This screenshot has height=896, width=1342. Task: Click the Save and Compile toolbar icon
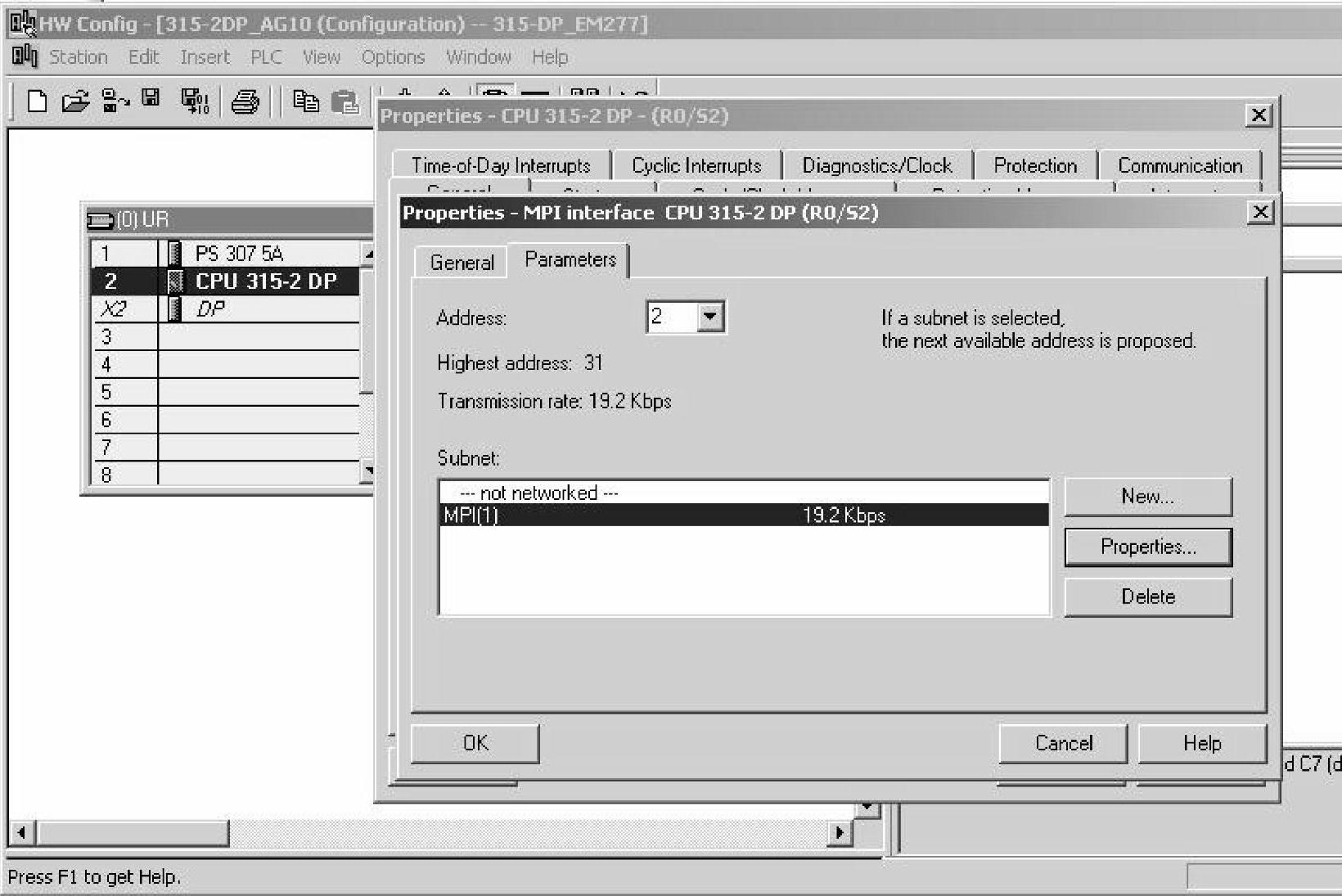[195, 101]
